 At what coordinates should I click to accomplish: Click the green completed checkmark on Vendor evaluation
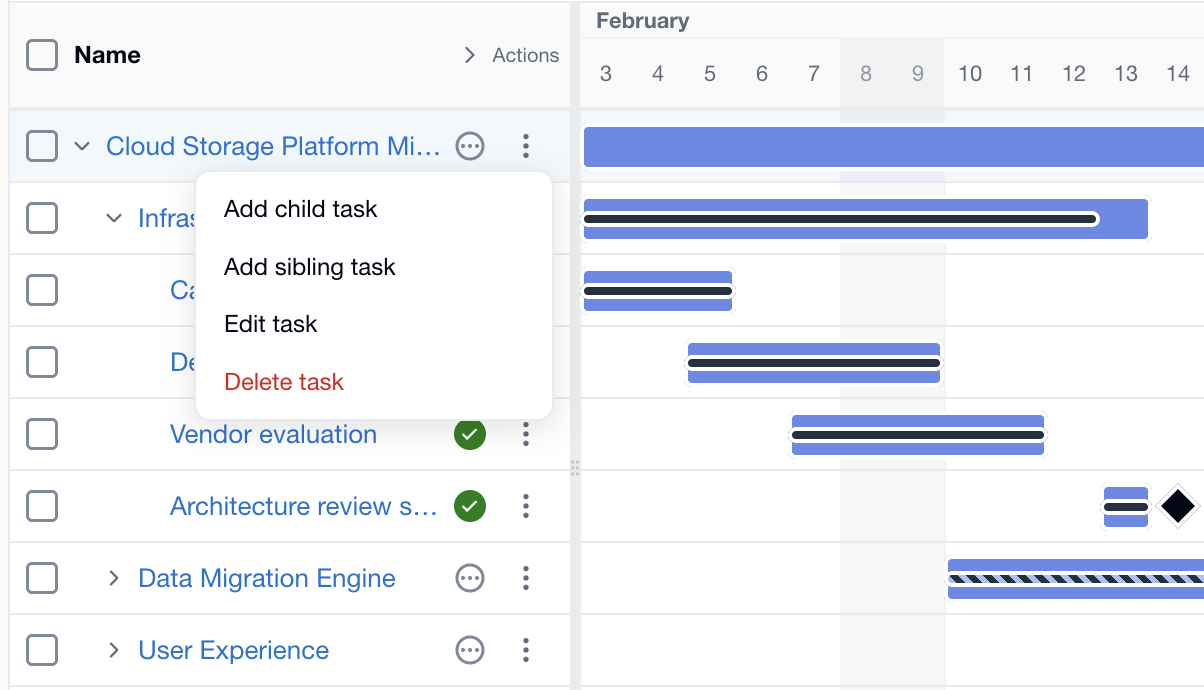point(470,434)
